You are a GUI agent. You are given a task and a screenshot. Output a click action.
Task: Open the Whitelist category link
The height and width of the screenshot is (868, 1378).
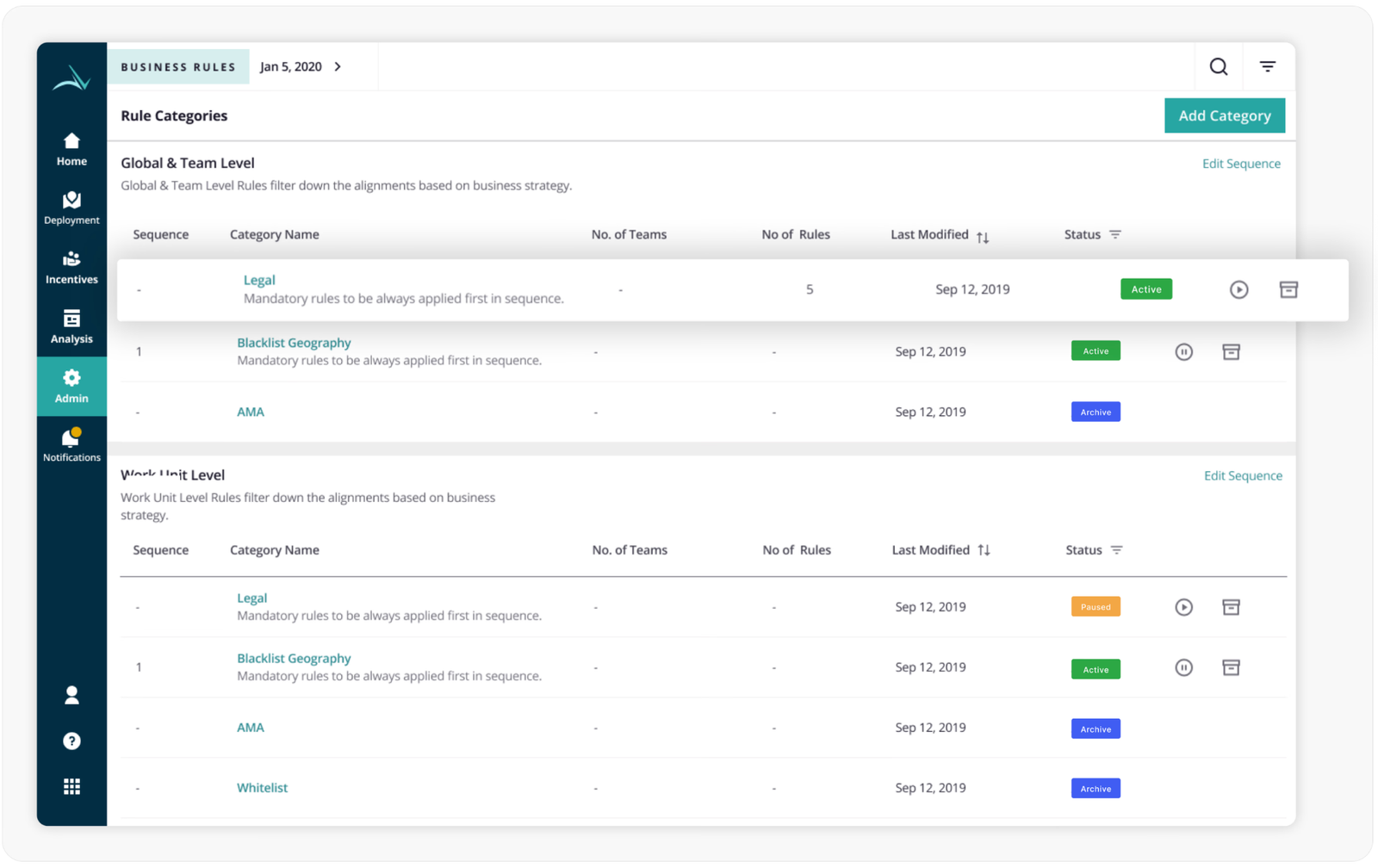click(x=262, y=788)
